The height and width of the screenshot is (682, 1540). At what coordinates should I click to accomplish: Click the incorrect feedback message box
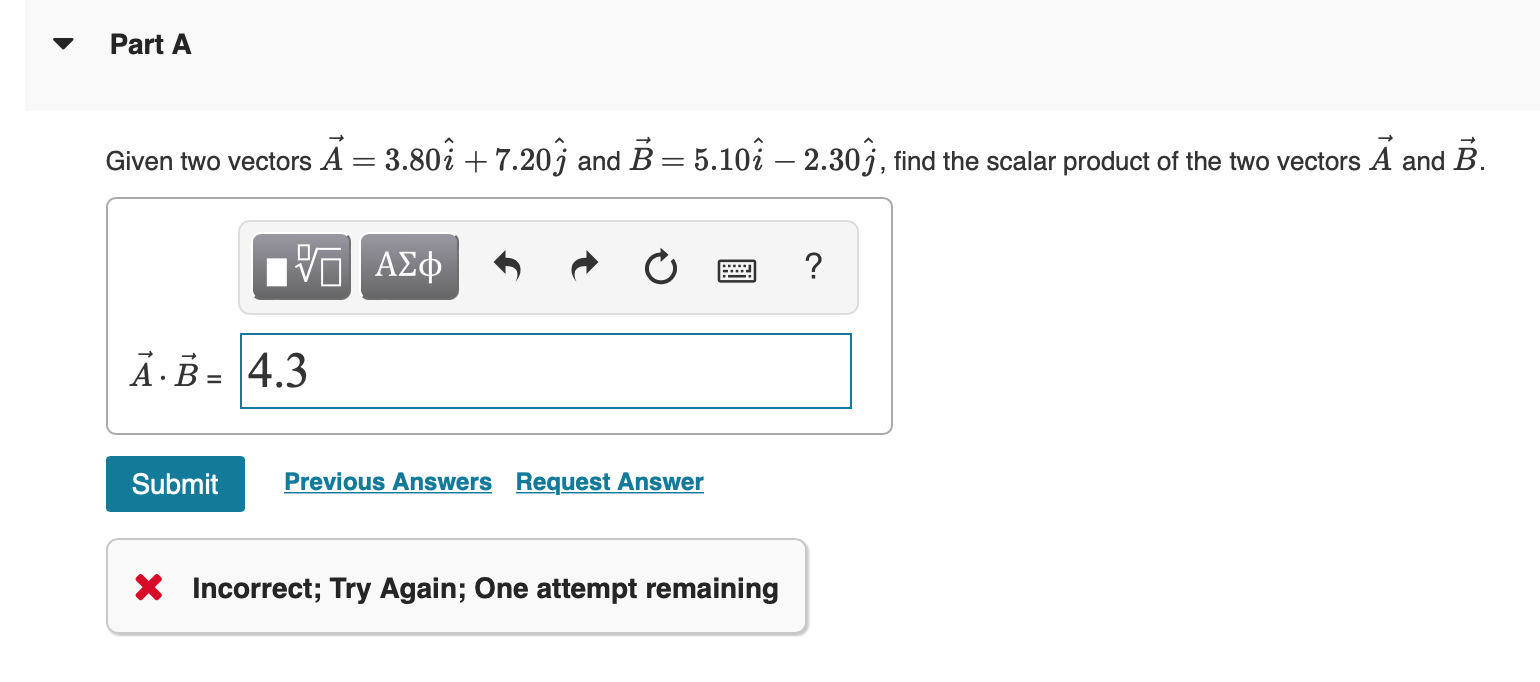[x=456, y=586]
